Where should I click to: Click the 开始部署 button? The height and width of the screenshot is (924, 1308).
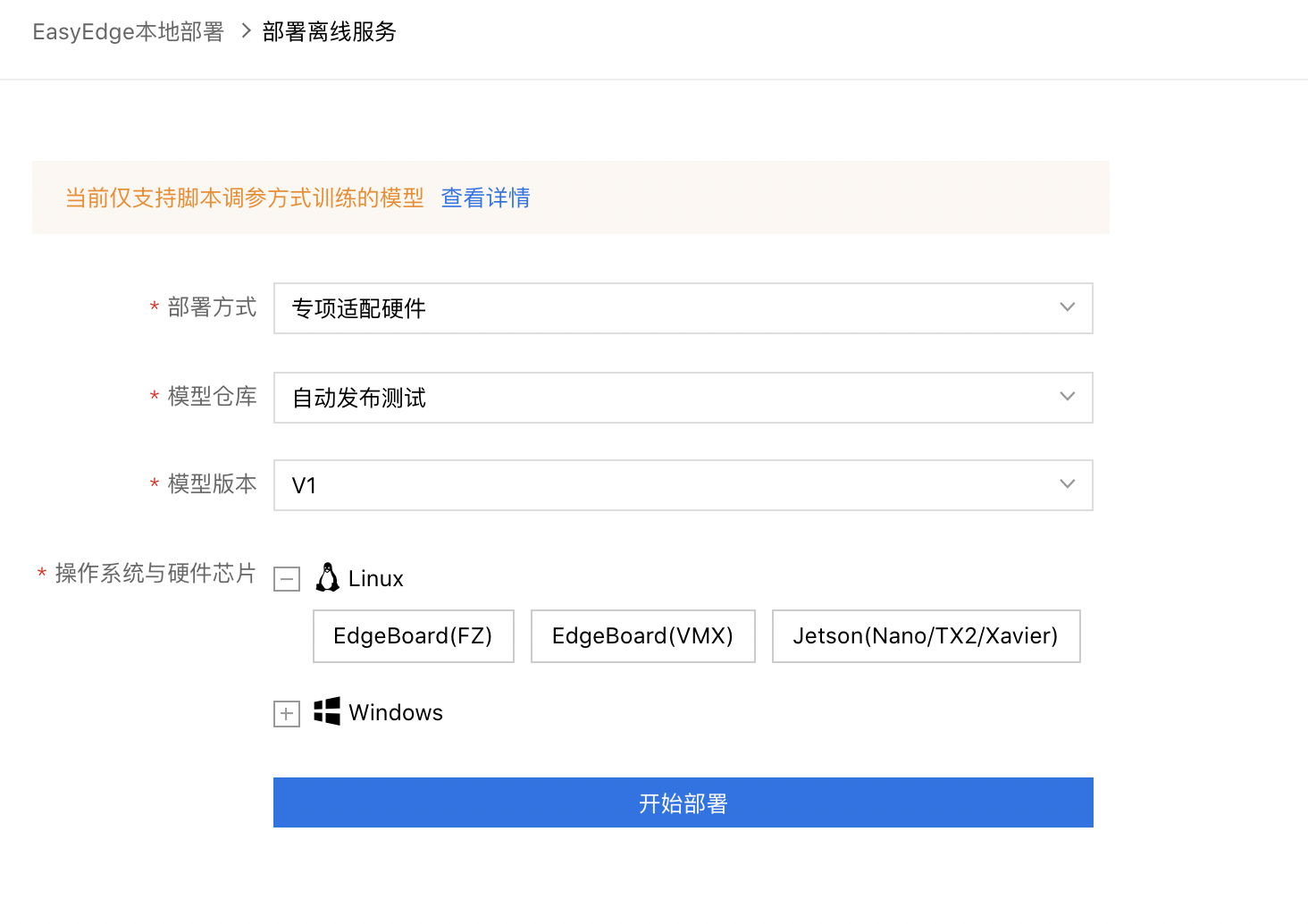pos(683,802)
